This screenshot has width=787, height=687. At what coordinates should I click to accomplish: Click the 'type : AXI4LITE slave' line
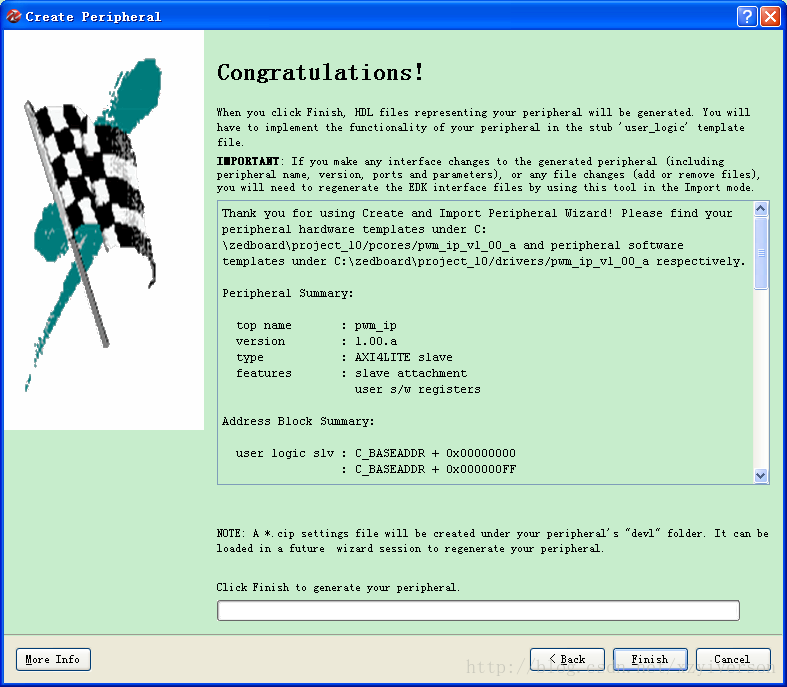point(344,357)
